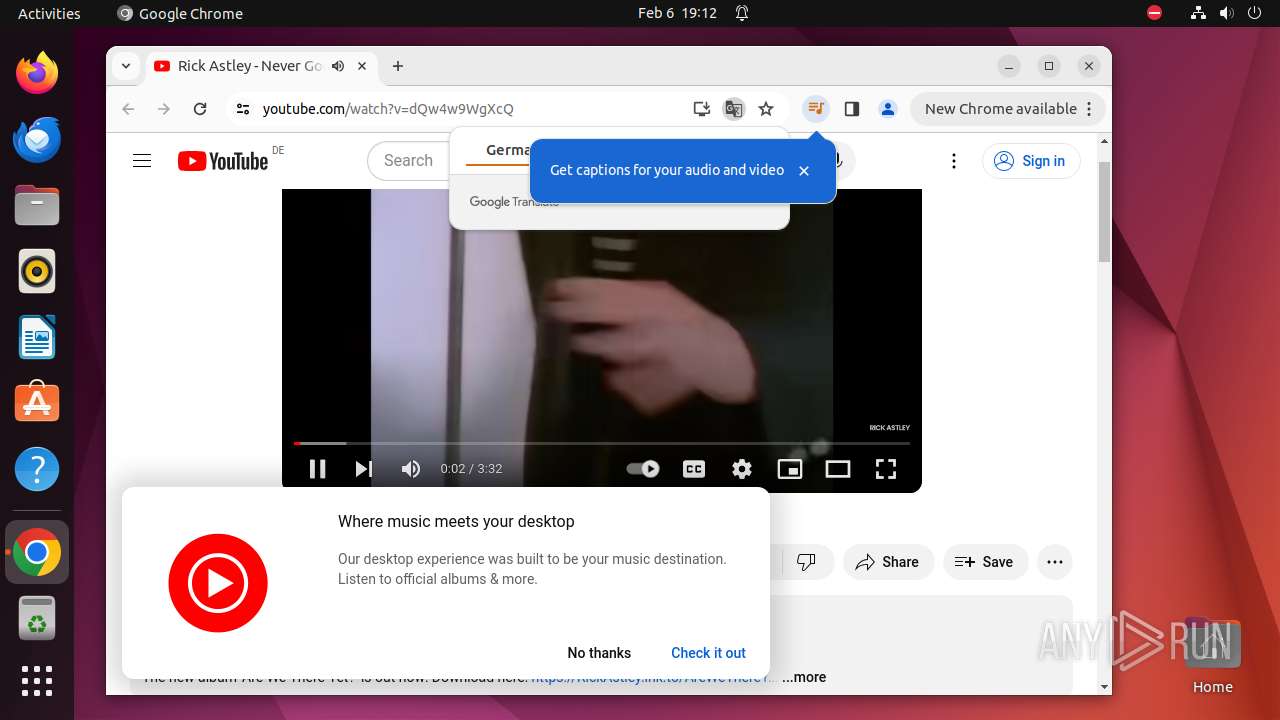Go back in Chrome

(128, 109)
